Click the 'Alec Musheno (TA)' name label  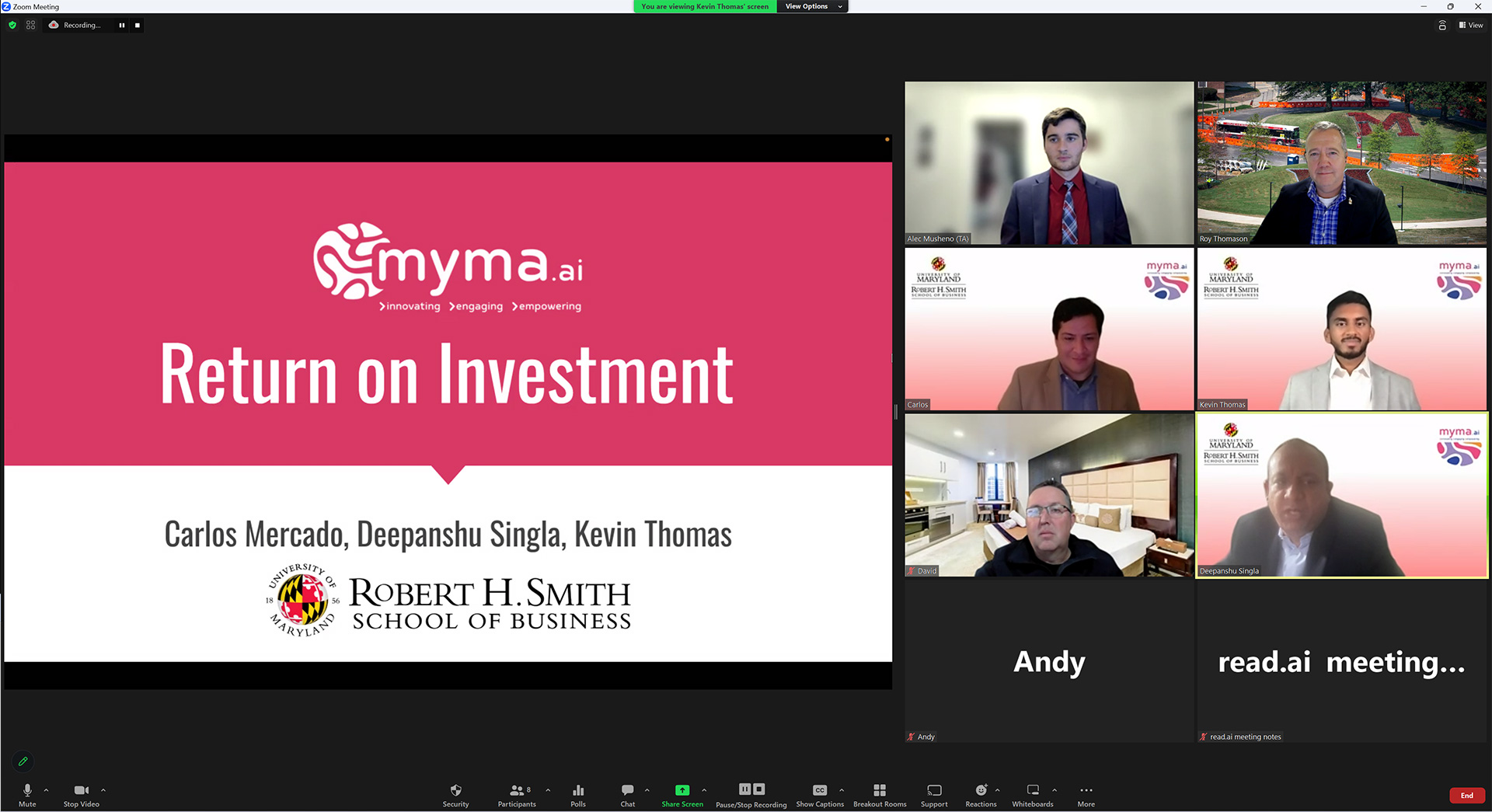coord(938,239)
